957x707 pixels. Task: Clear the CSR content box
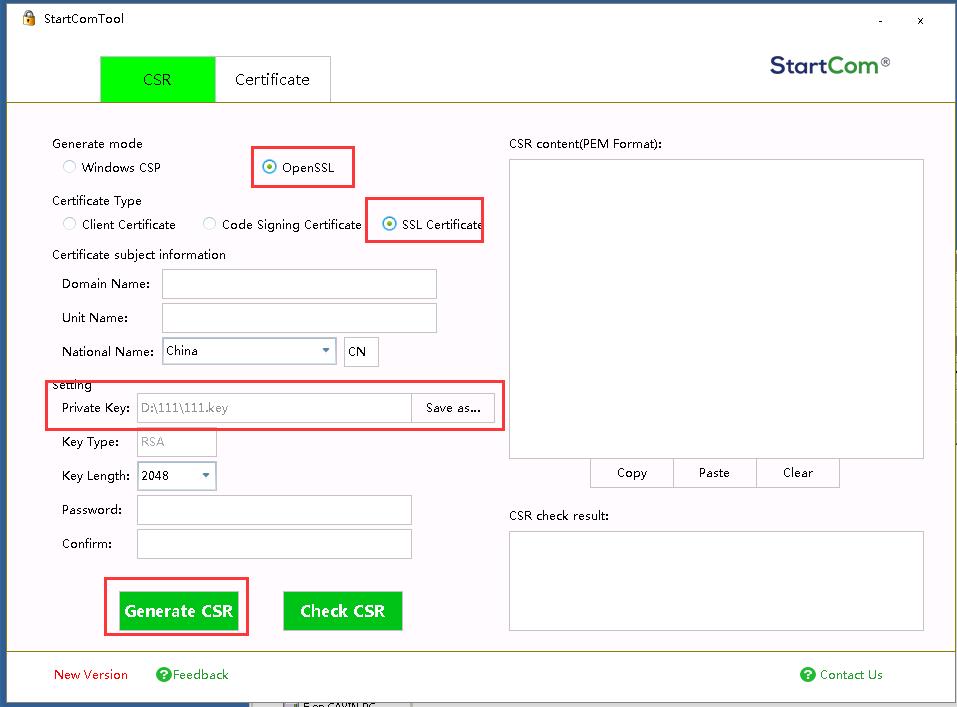click(x=797, y=473)
